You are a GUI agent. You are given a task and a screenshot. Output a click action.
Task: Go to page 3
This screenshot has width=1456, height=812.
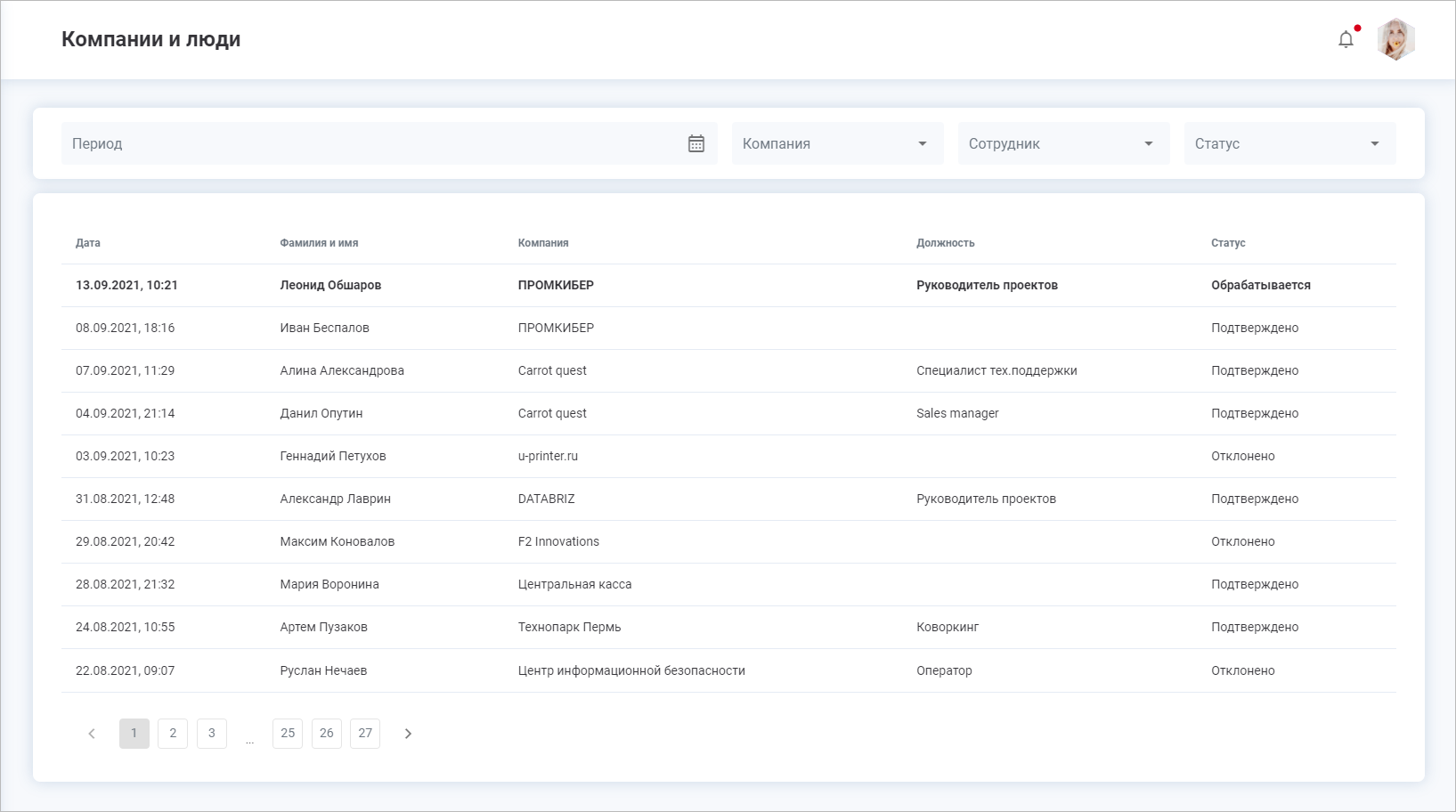click(212, 734)
